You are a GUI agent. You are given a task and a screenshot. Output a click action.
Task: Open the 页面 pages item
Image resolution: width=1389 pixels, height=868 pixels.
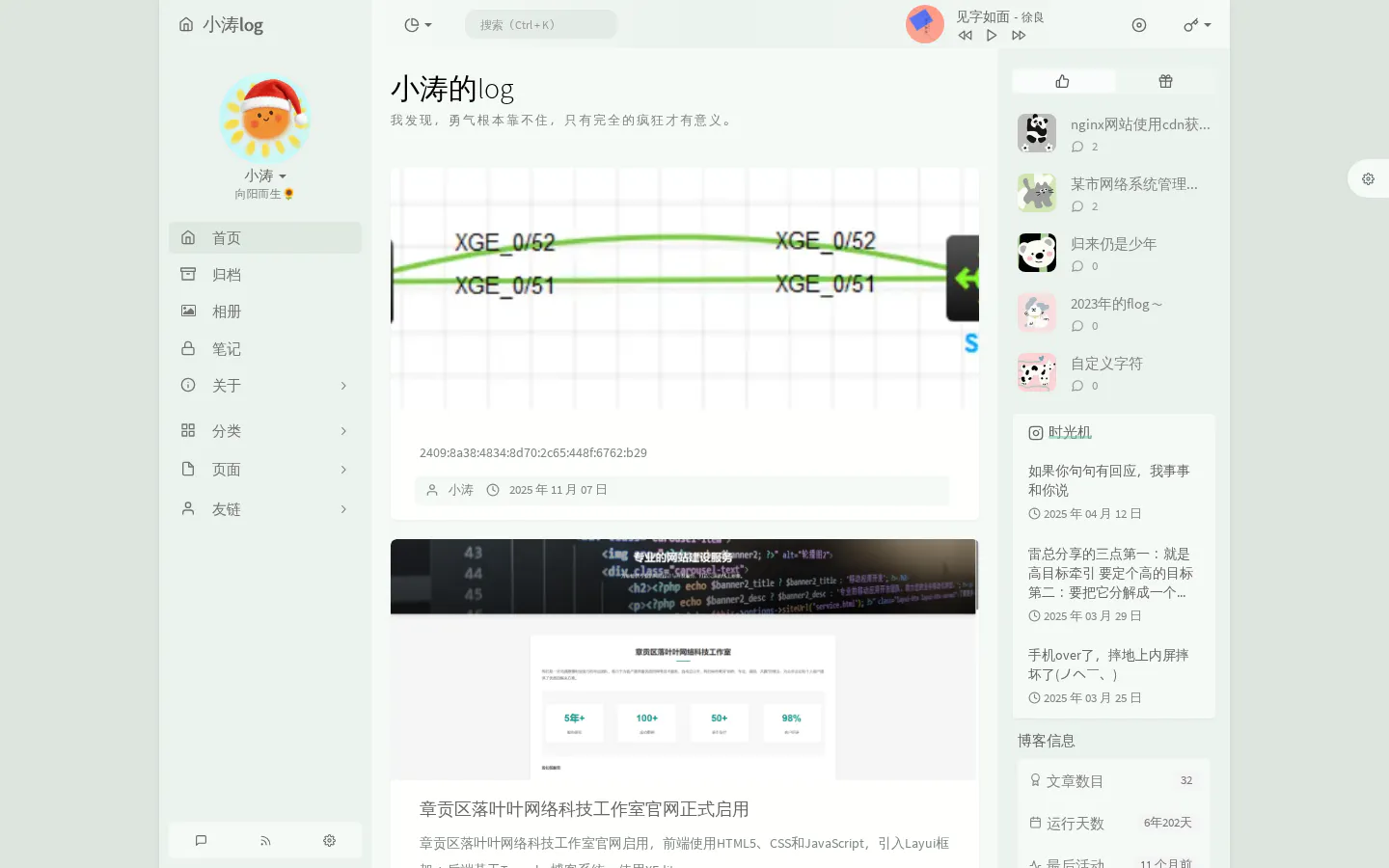(265, 469)
